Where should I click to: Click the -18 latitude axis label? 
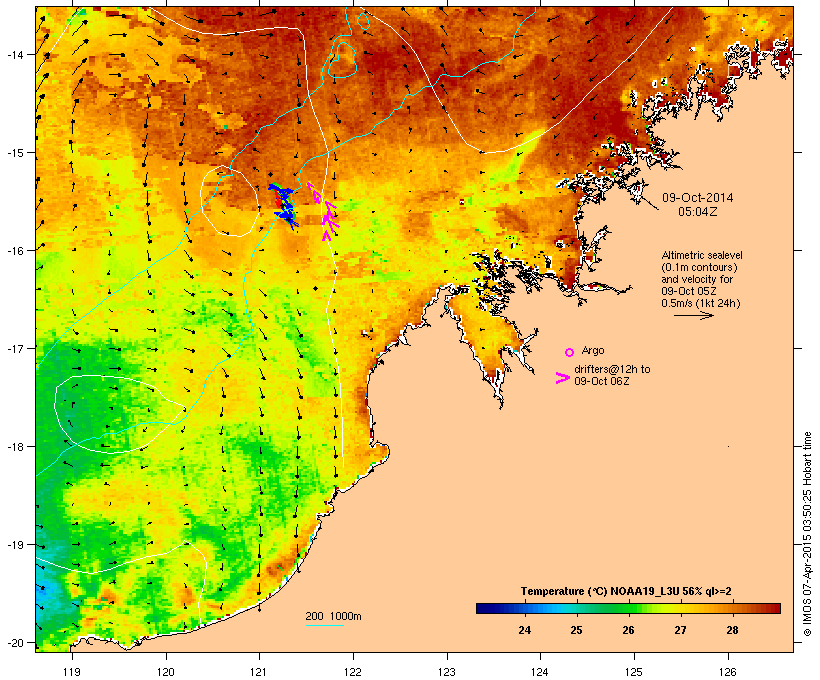pyautogui.click(x=14, y=447)
